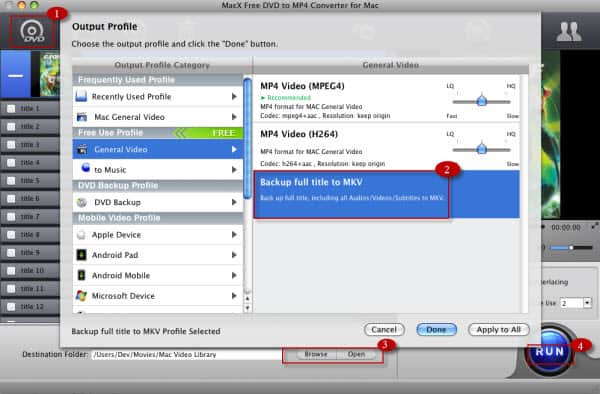Viewport: 600px width, 394px height.
Task: Adjust MP4 Video (H264) quality slider
Action: coord(482,149)
